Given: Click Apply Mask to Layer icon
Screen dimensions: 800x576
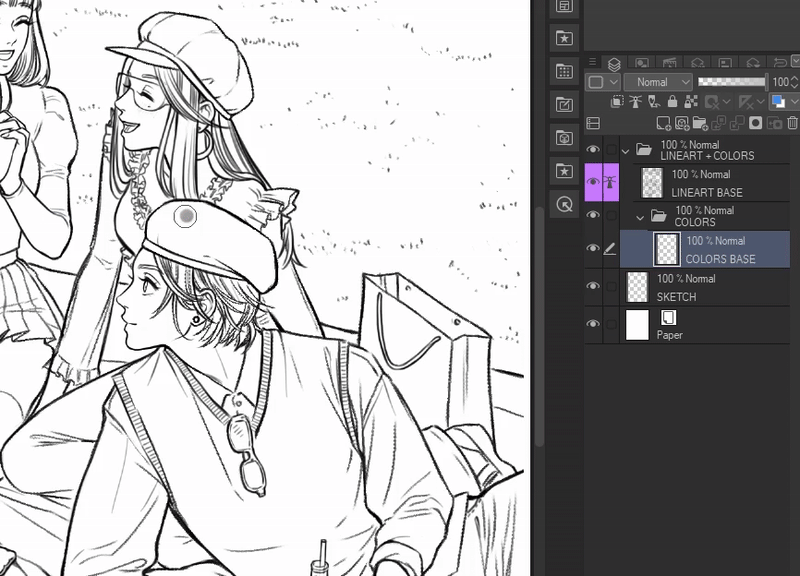Looking at the screenshot, I should (773, 123).
